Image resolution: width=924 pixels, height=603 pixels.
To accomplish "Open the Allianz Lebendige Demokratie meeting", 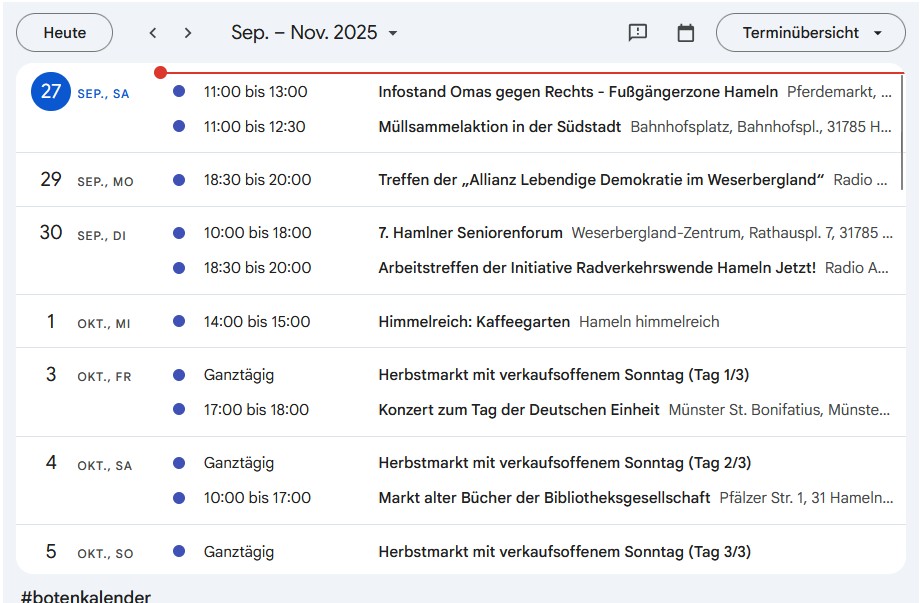I will (600, 180).
